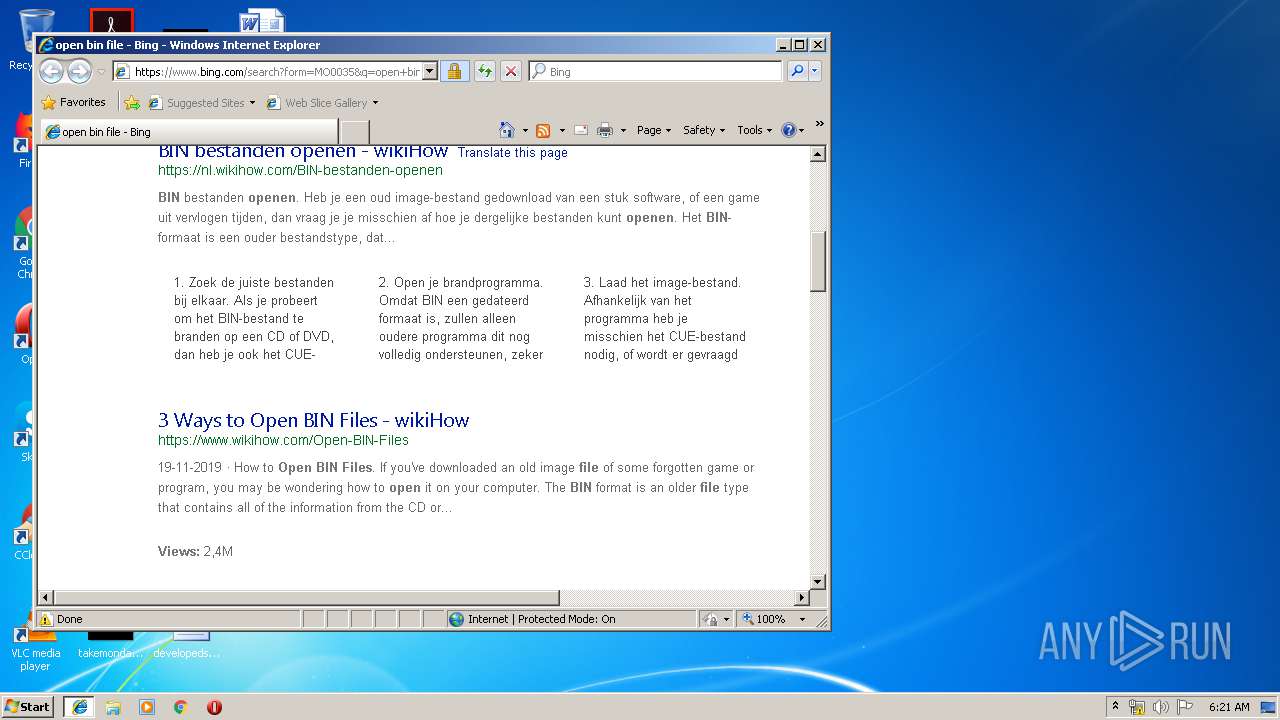Expand the Home button dropdown arrow
This screenshot has width=1280, height=720.
(x=525, y=130)
